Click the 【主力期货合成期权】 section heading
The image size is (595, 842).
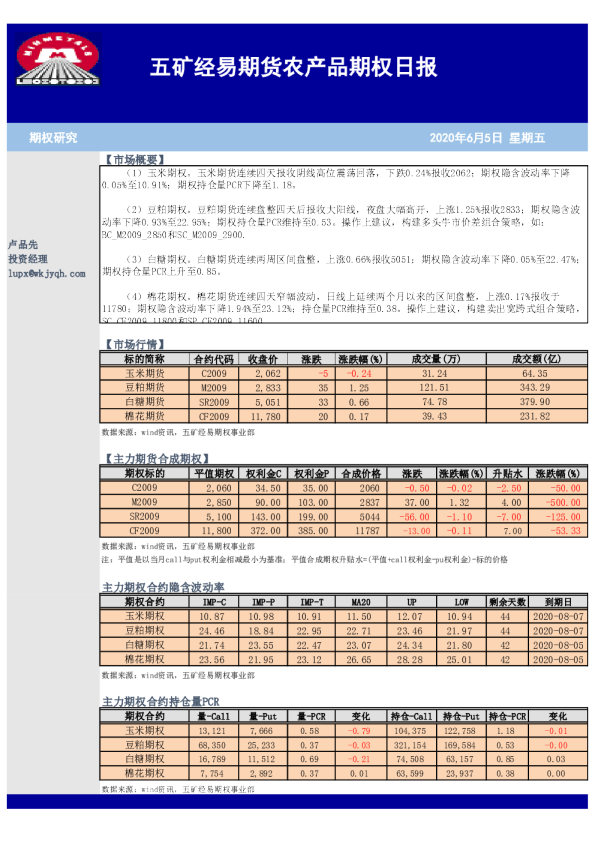coord(156,459)
